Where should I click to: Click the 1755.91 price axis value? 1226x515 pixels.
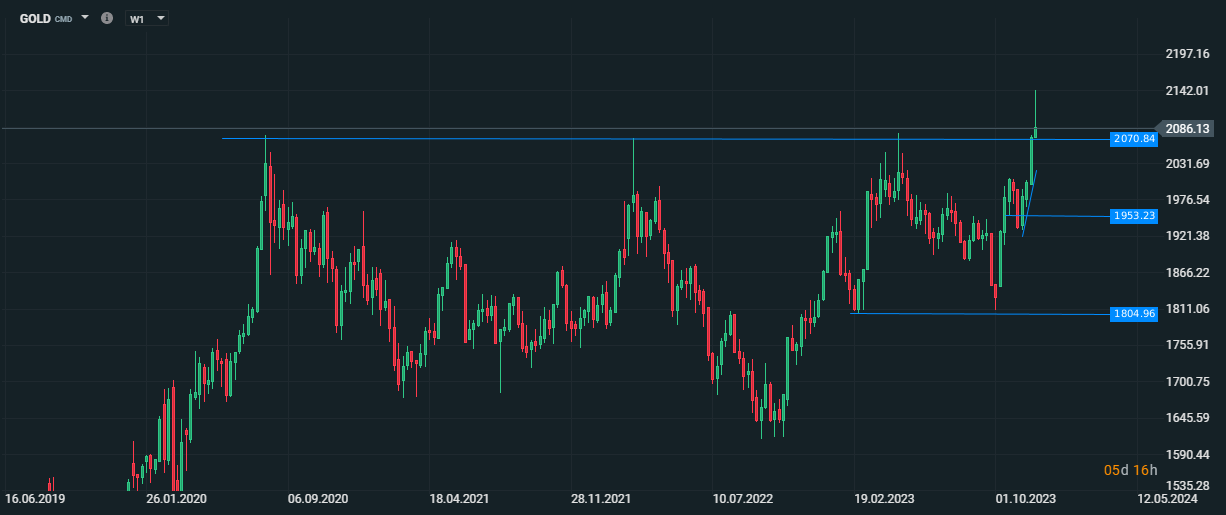[x=1188, y=345]
